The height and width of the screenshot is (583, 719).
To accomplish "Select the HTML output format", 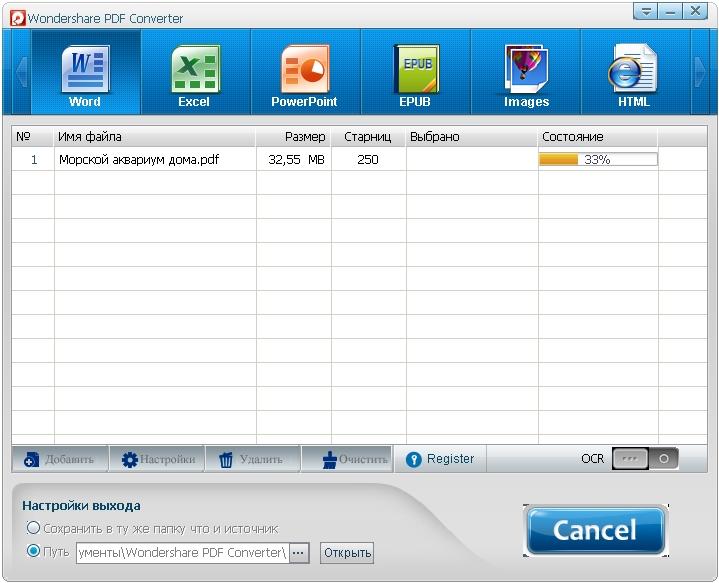I will (x=635, y=72).
